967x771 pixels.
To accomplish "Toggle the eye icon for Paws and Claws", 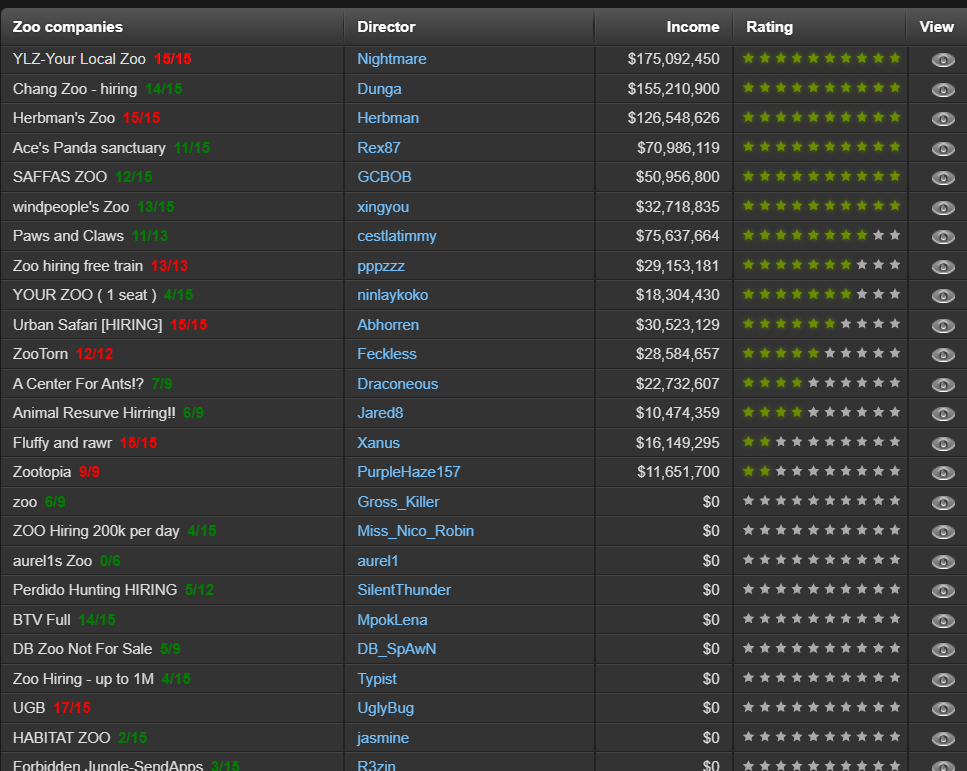I will tap(942, 236).
